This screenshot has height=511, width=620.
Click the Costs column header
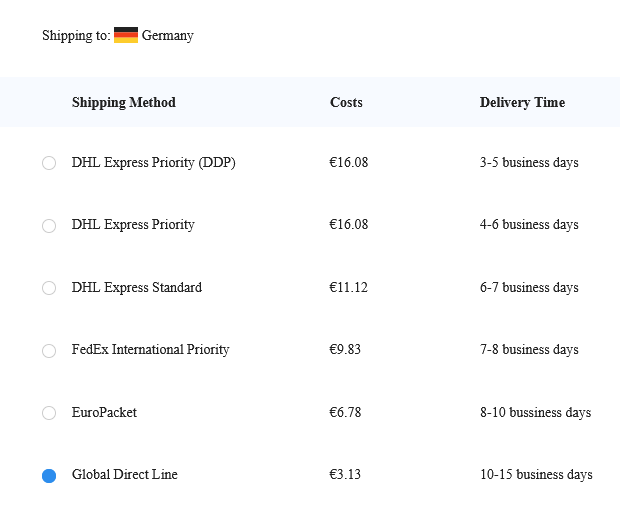pyautogui.click(x=346, y=102)
